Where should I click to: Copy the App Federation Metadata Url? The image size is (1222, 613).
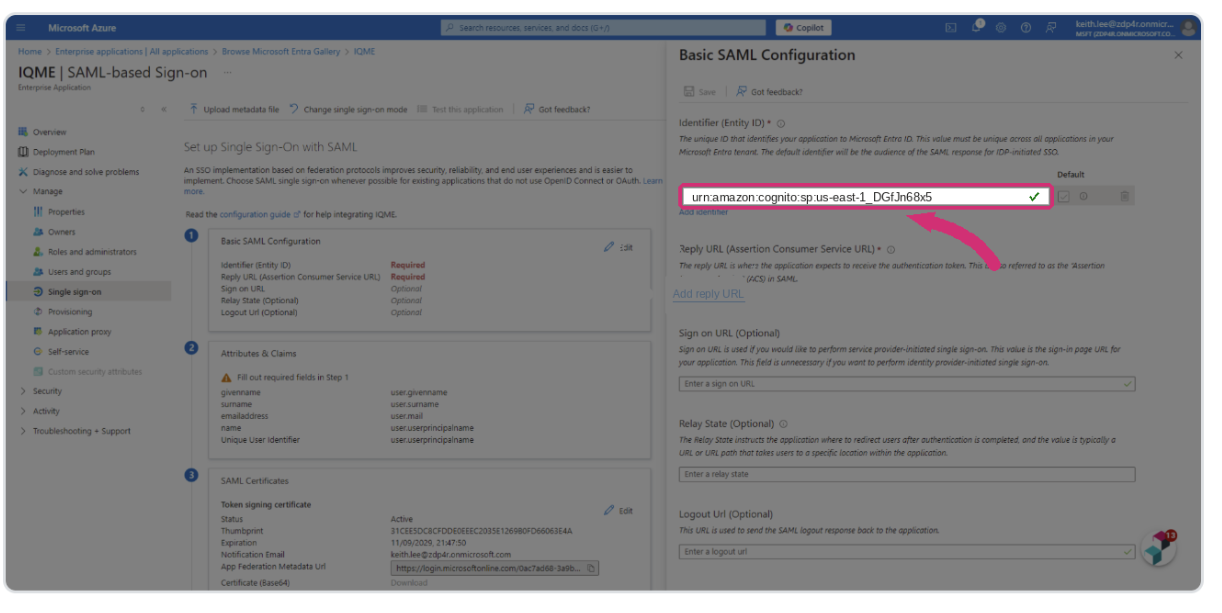click(591, 568)
